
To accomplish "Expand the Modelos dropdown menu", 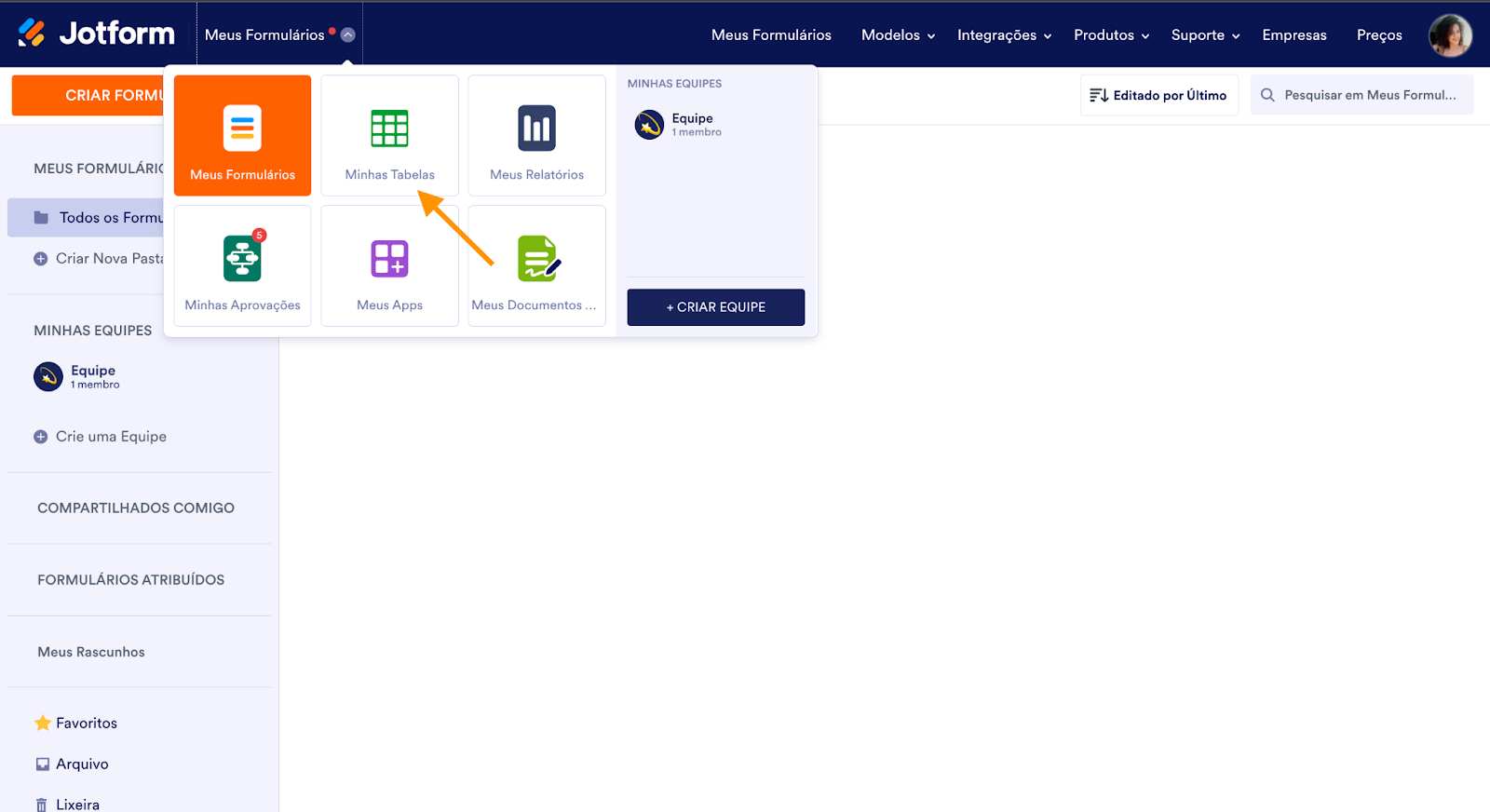I will 899,35.
